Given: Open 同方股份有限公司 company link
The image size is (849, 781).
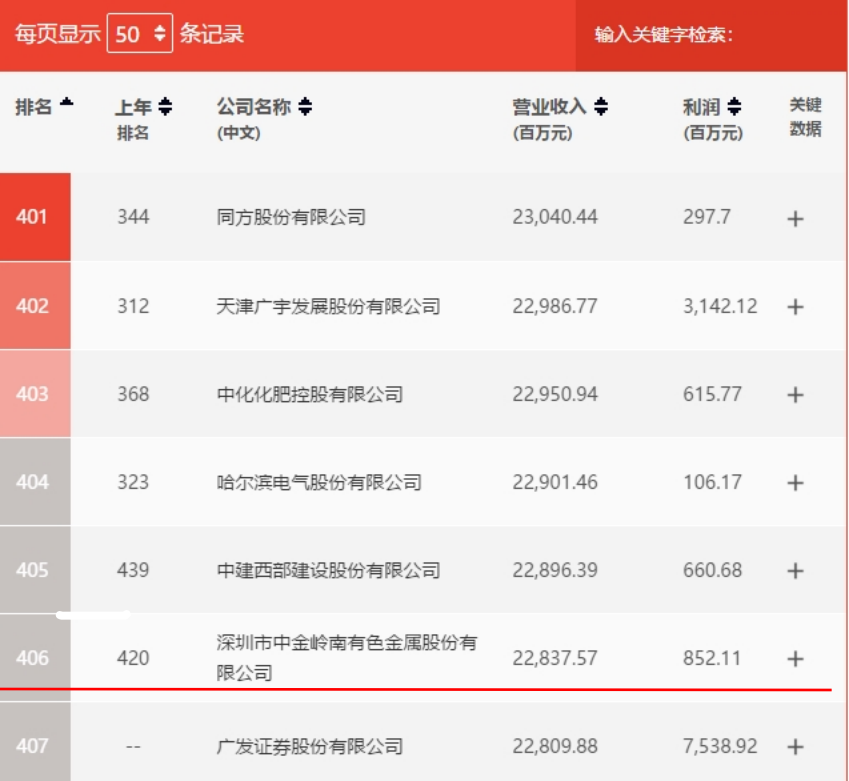Looking at the screenshot, I should (x=291, y=217).
